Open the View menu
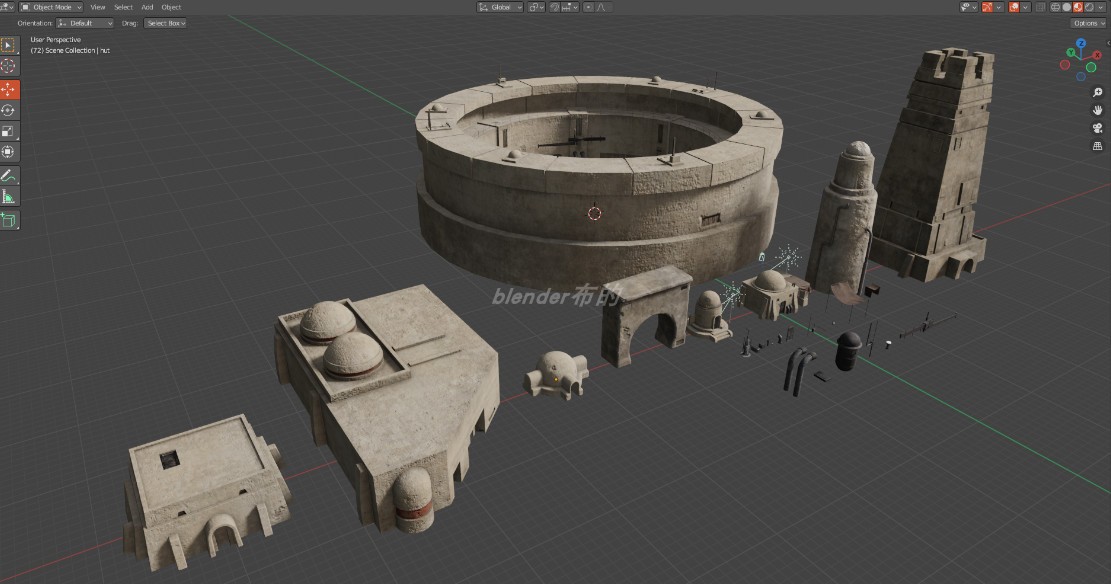 (98, 7)
